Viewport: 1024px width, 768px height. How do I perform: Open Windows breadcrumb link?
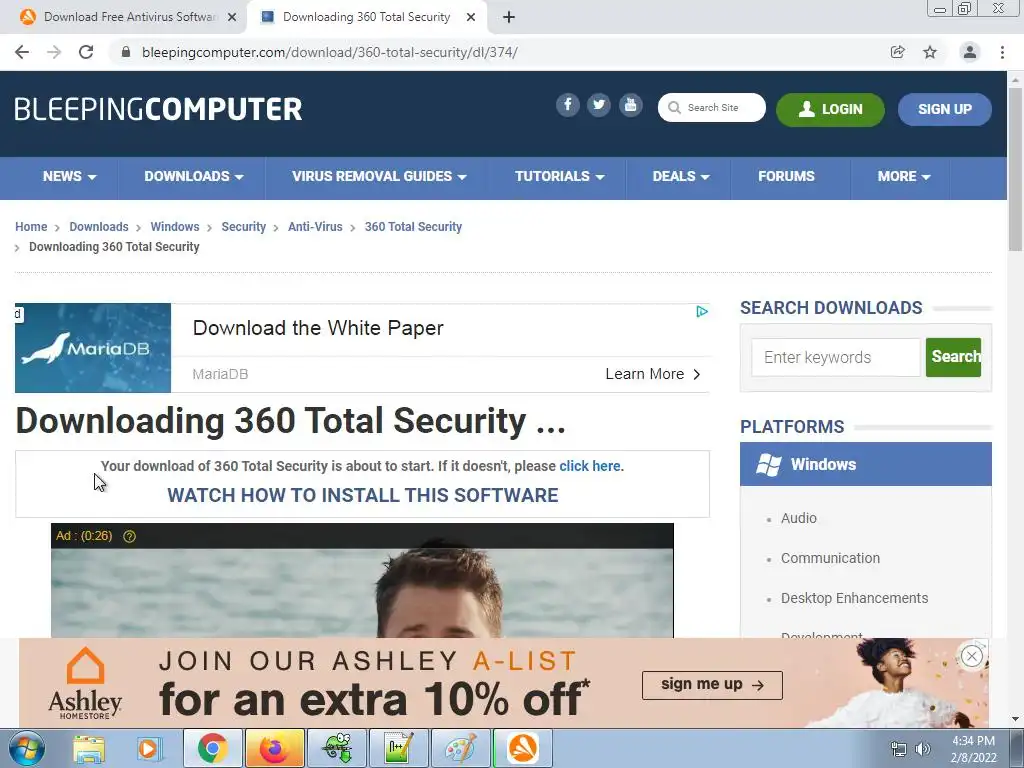point(175,227)
